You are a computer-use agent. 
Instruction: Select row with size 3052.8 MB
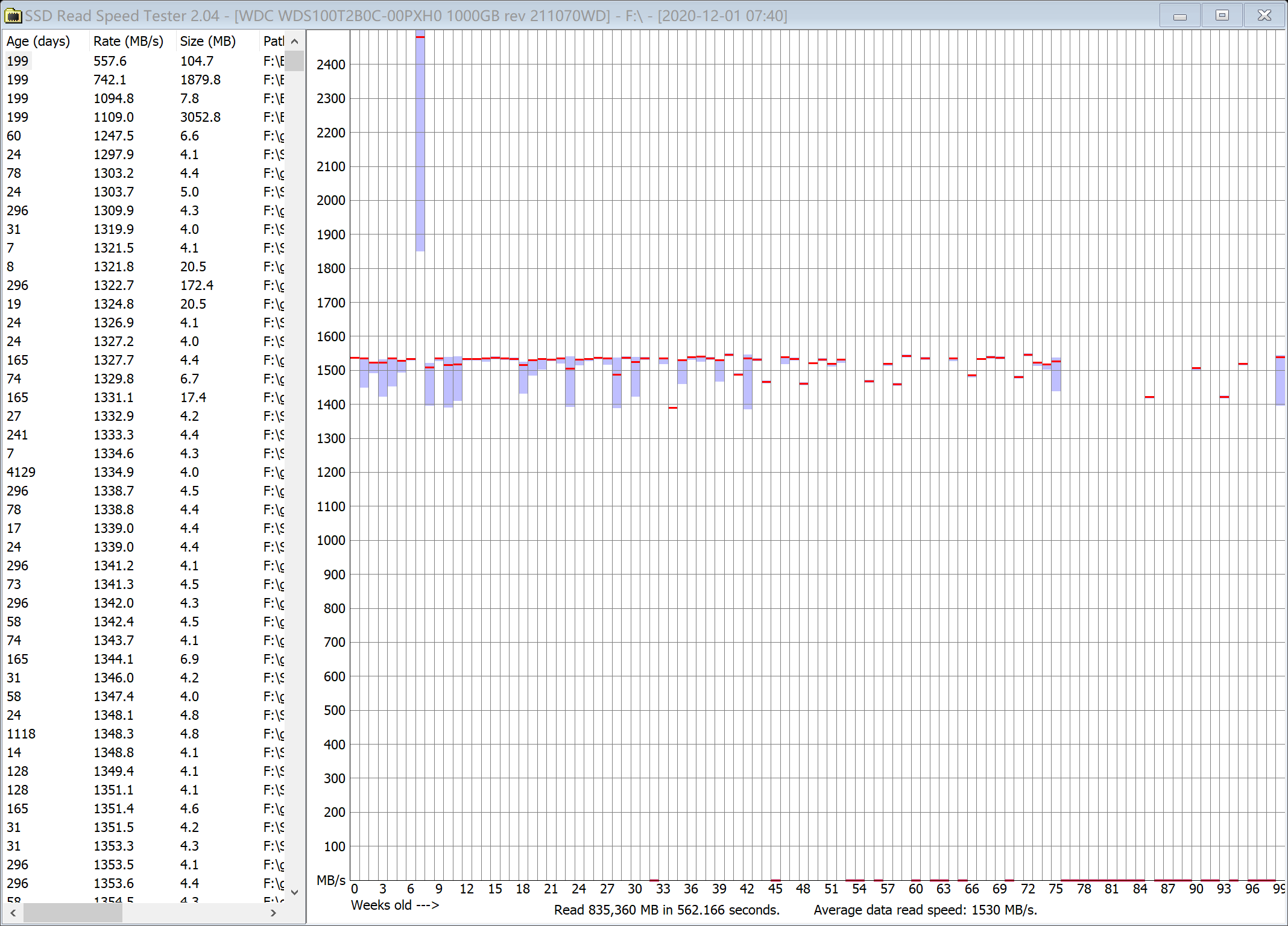pos(144,117)
